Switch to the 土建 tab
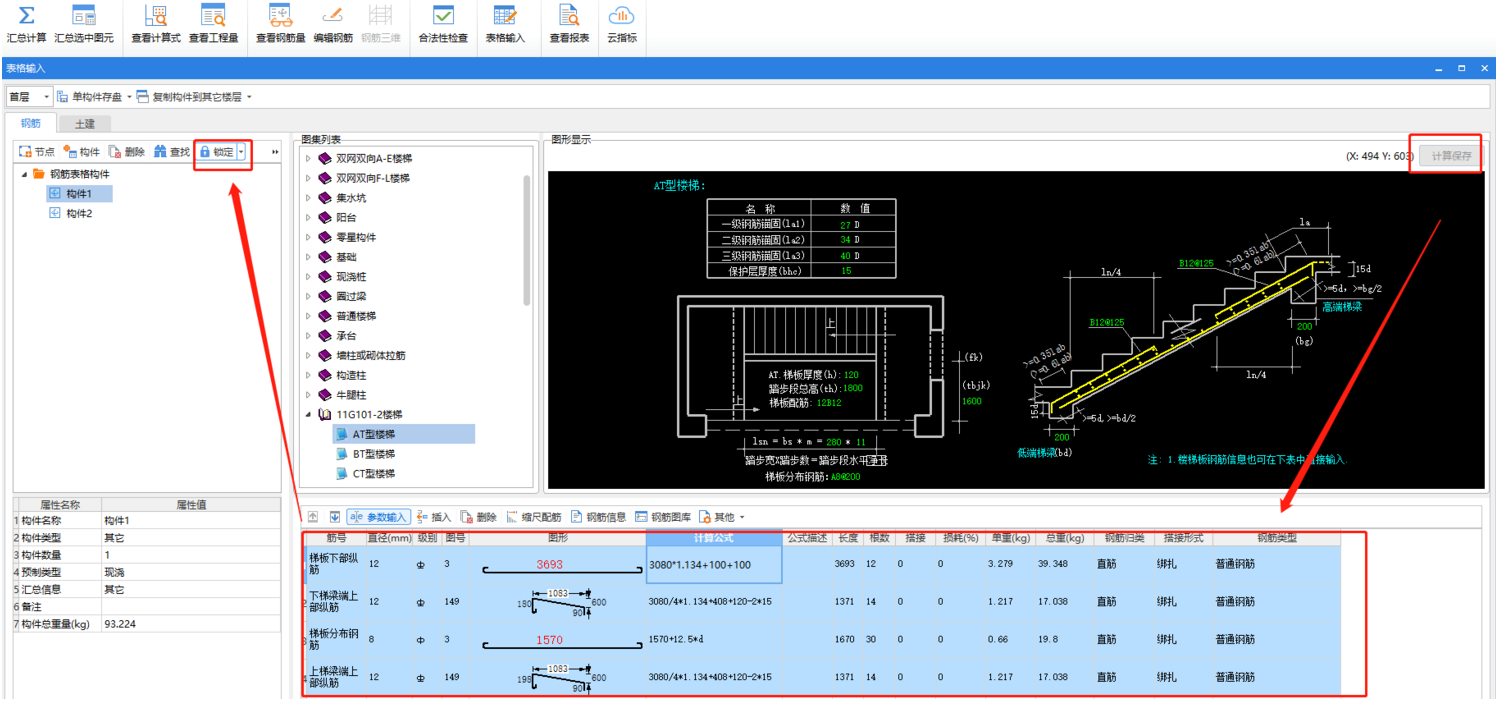 pyautogui.click(x=85, y=124)
